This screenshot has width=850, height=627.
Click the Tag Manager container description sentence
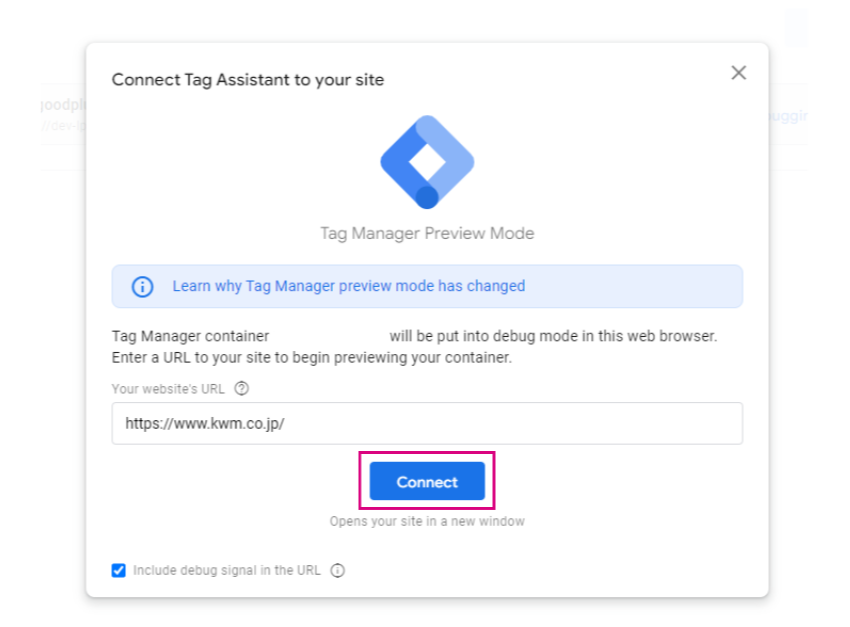(414, 336)
